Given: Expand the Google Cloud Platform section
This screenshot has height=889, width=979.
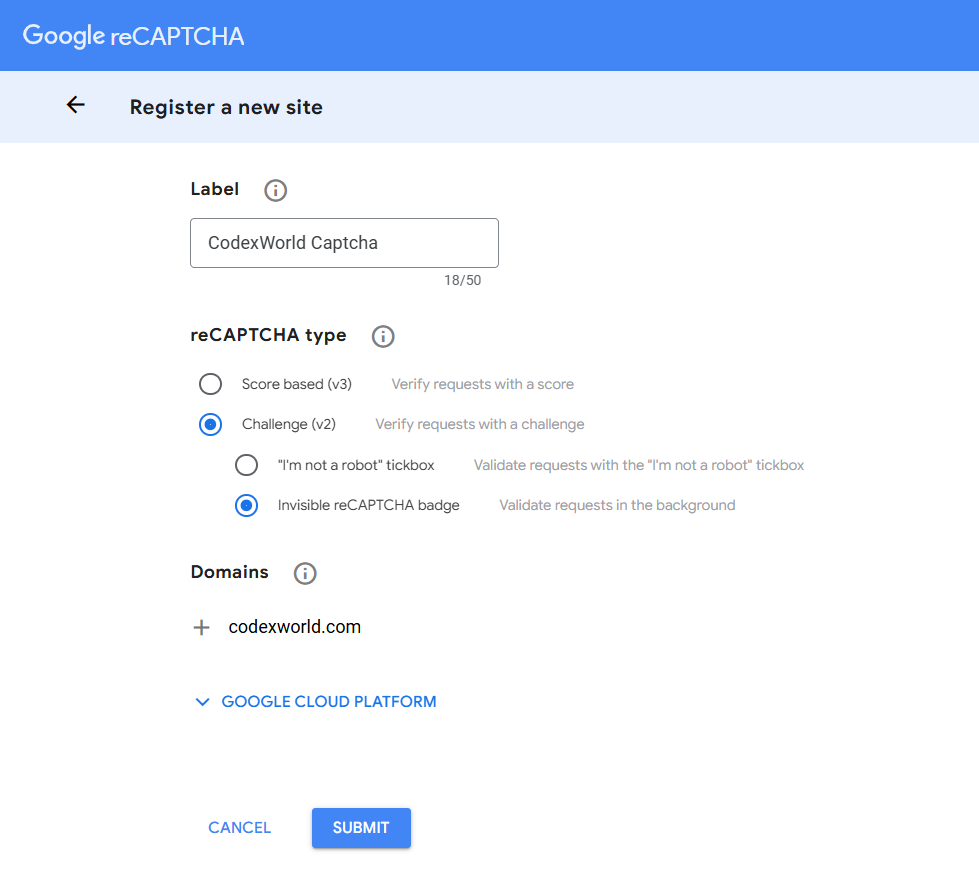Looking at the screenshot, I should tap(316, 702).
